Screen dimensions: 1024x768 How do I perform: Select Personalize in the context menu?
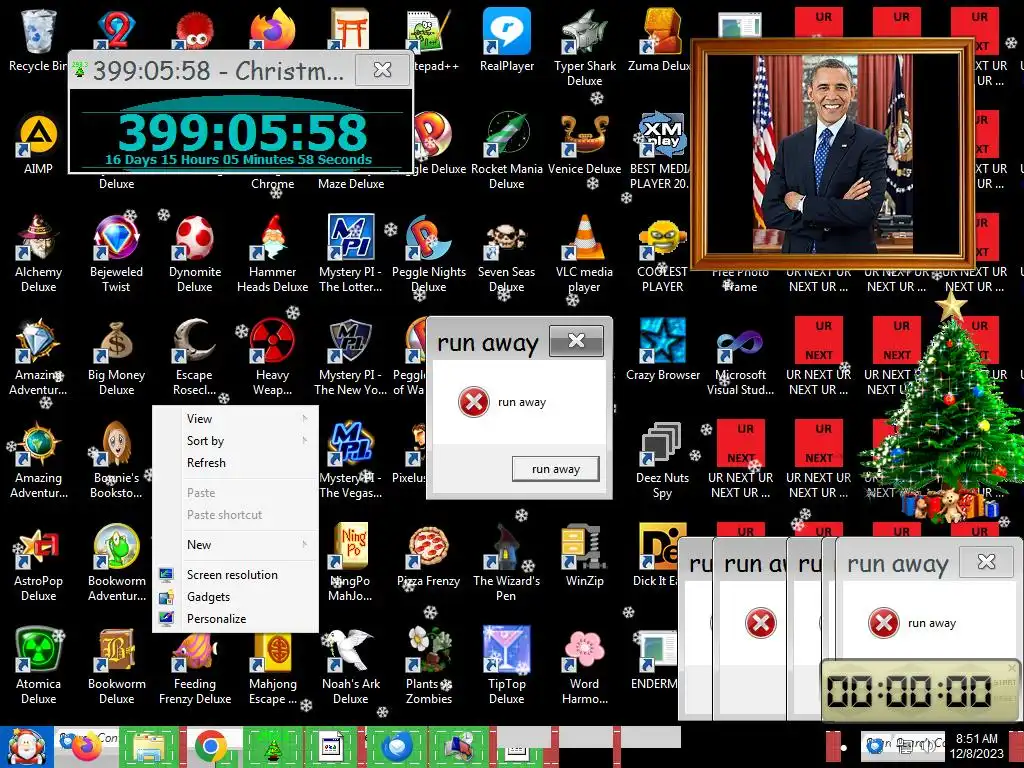(x=235, y=618)
